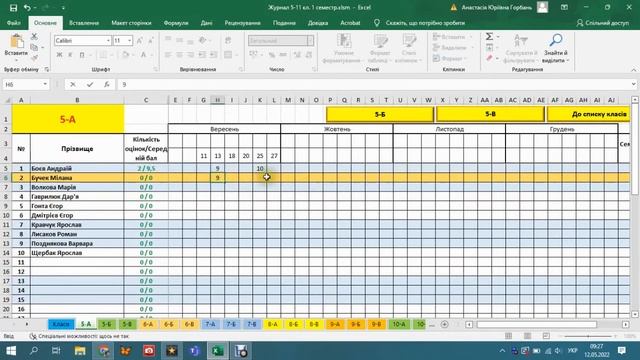Viewport: 640px width, 360px height.
Task: Activate Excel icon in taskbar
Action: [218, 351]
